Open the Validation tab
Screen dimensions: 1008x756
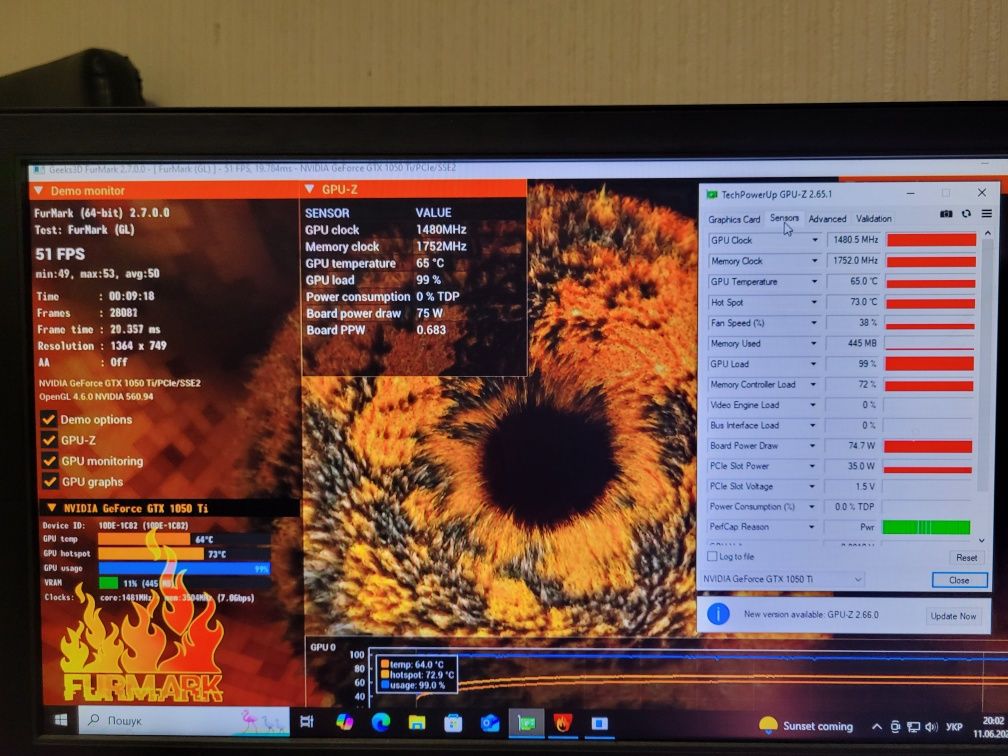[x=874, y=219]
